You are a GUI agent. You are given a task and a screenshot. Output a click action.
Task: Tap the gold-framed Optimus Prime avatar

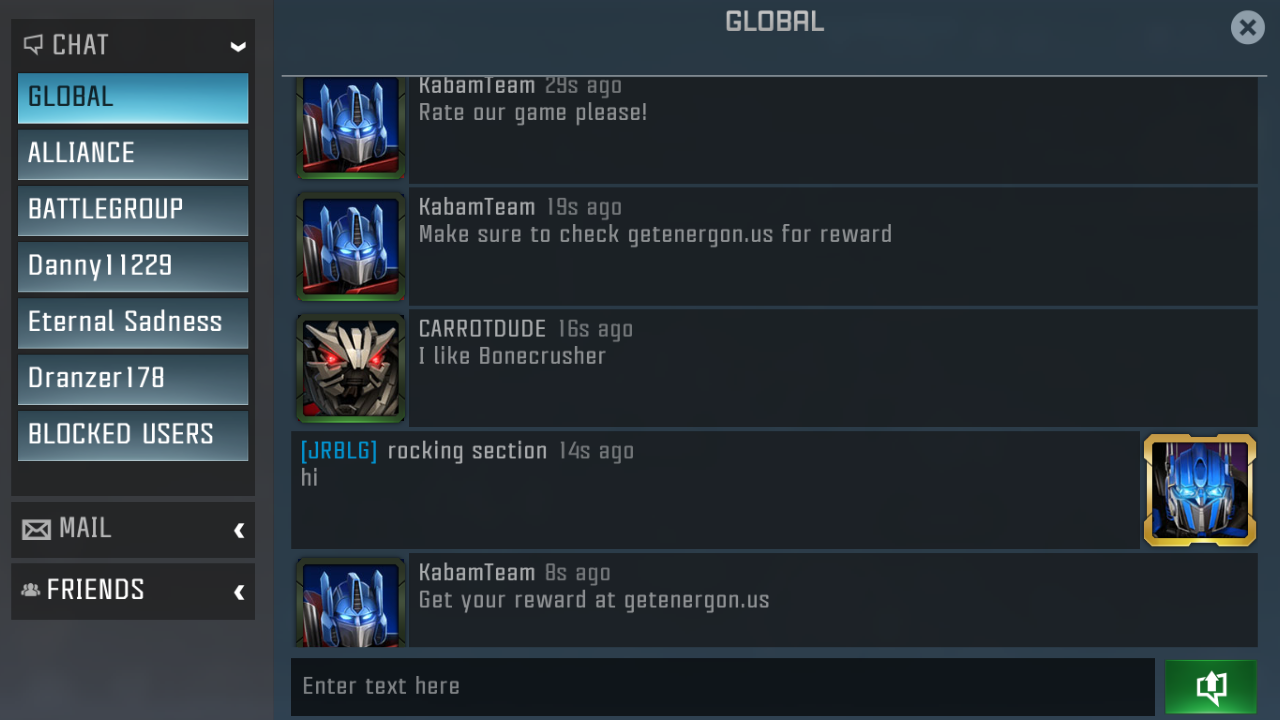point(1200,490)
